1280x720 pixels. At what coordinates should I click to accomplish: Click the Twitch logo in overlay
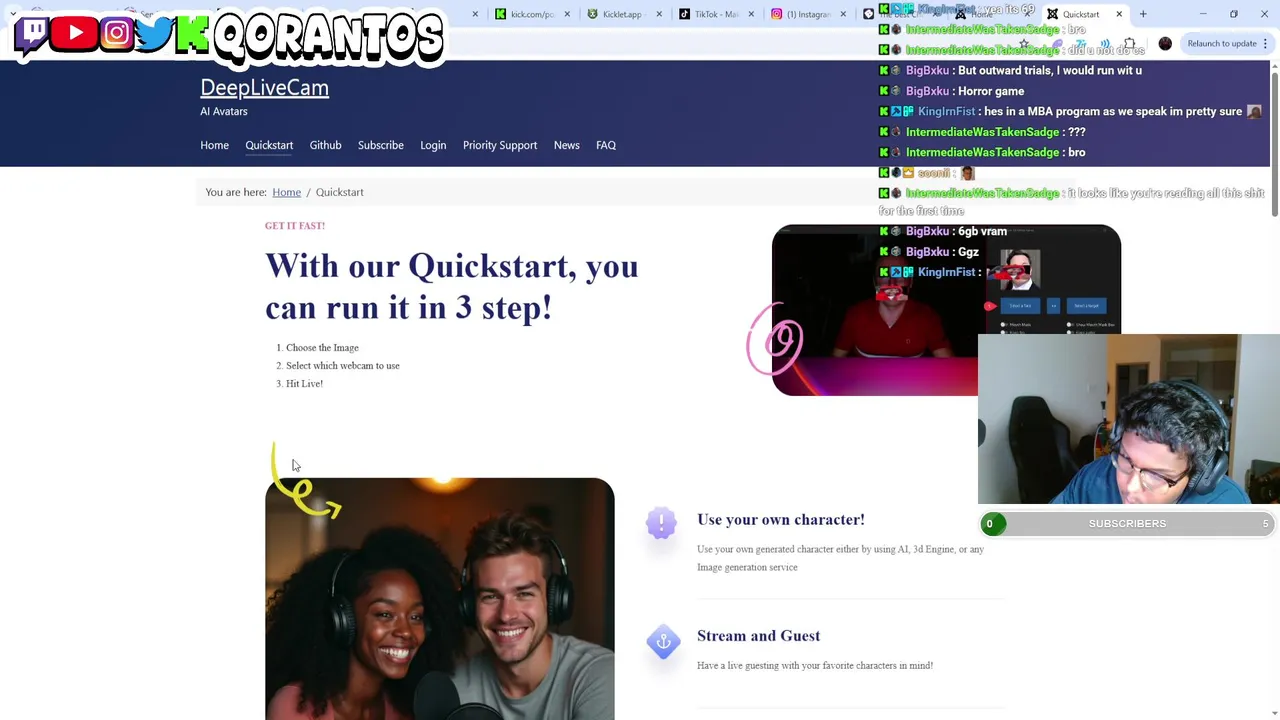coord(33,34)
